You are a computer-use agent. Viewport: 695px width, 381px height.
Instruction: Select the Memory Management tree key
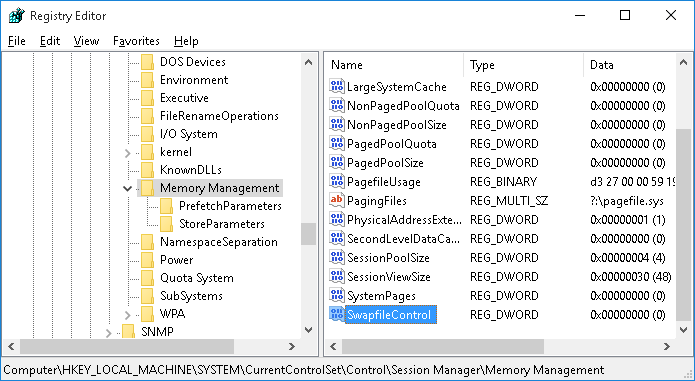click(x=220, y=188)
